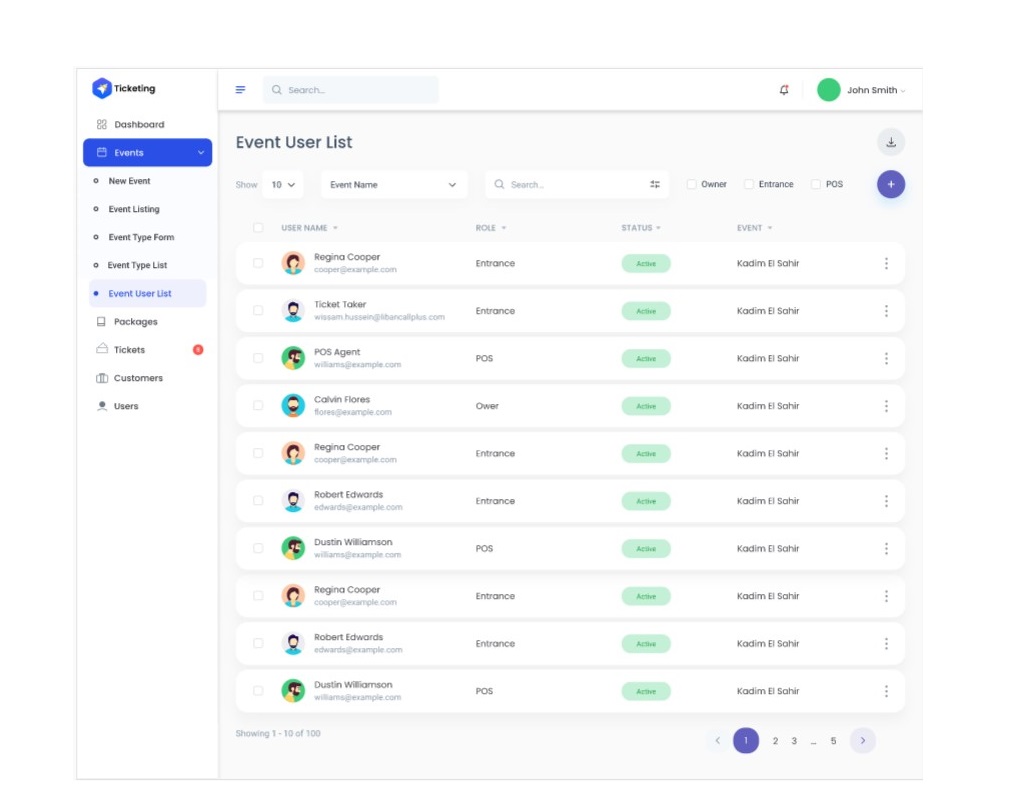Image resolution: width=1016 pixels, height=805 pixels.
Task: Go to pagination page 3
Action: (x=794, y=740)
